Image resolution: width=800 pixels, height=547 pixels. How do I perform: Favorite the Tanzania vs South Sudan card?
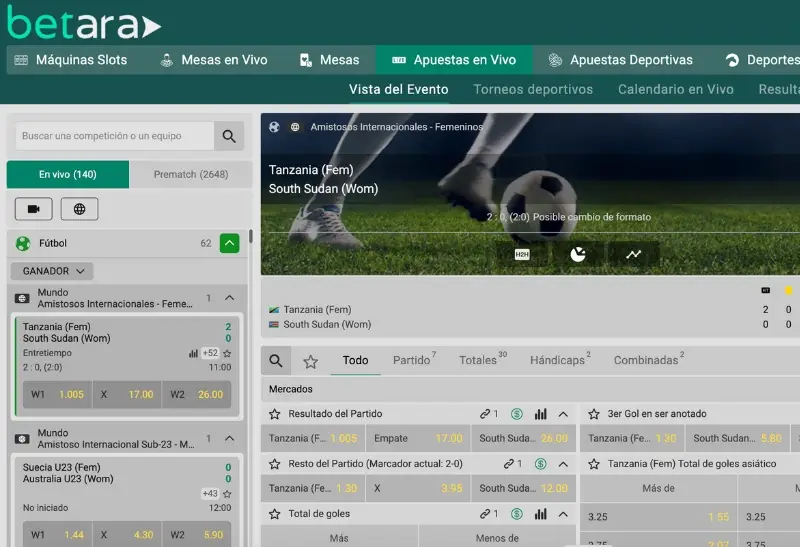(x=228, y=353)
